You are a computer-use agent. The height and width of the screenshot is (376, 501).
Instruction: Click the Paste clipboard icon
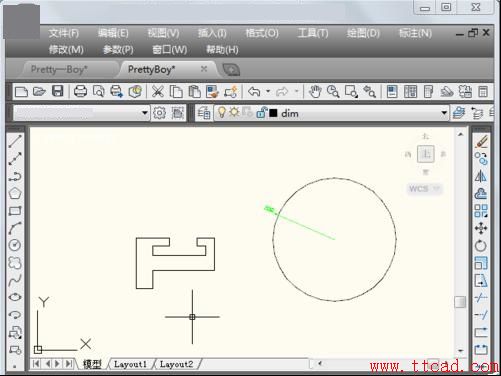pyautogui.click(x=195, y=91)
